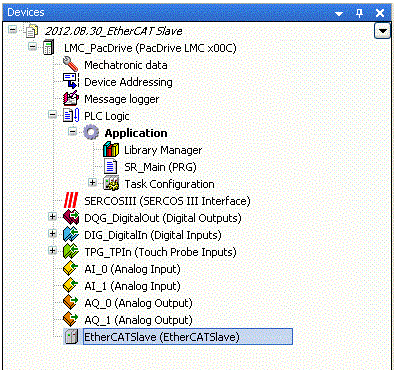Click the red SERCOSIII stripes icon

click(x=71, y=200)
